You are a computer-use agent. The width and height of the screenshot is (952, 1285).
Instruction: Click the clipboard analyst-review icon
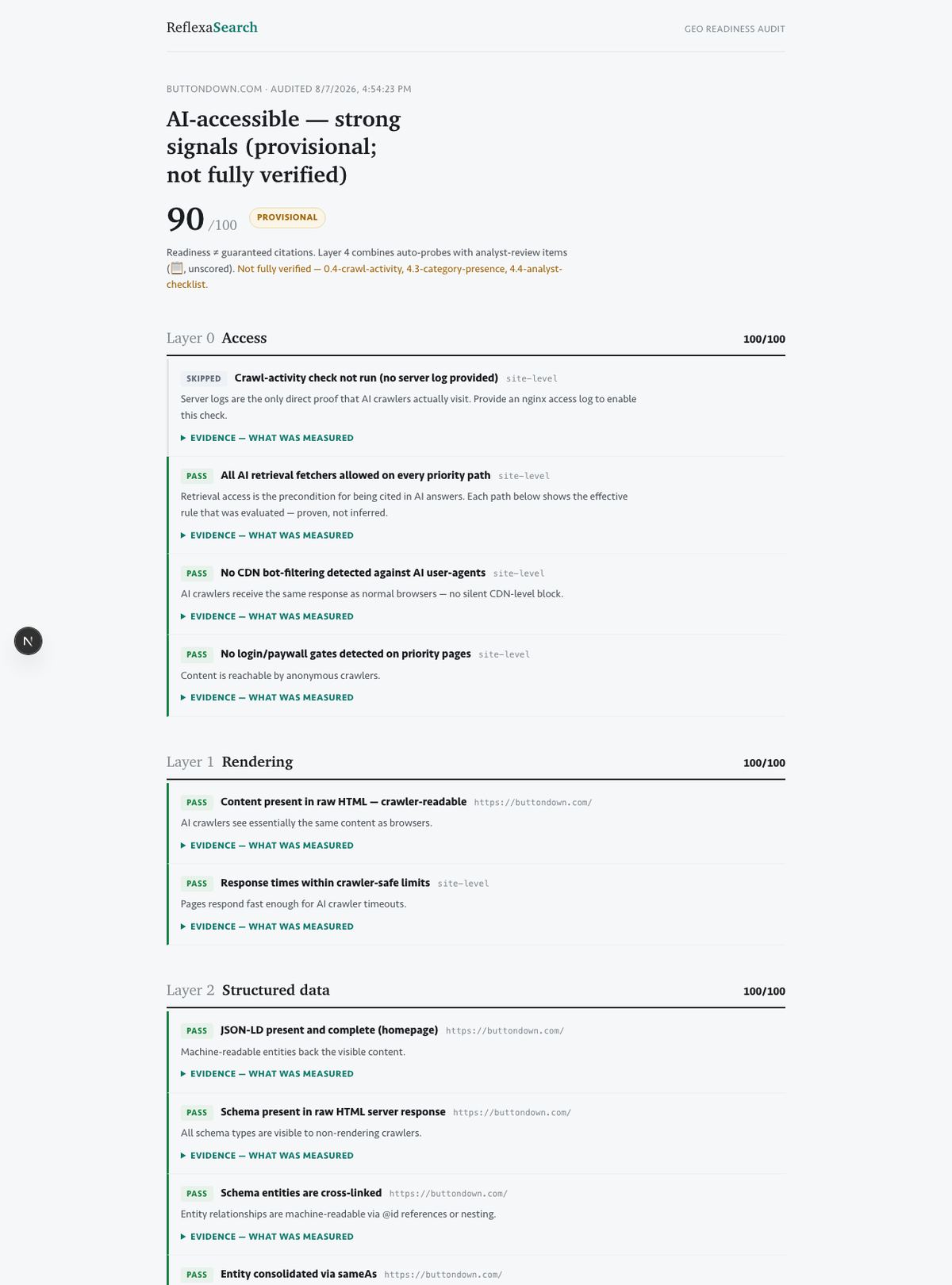(177, 268)
